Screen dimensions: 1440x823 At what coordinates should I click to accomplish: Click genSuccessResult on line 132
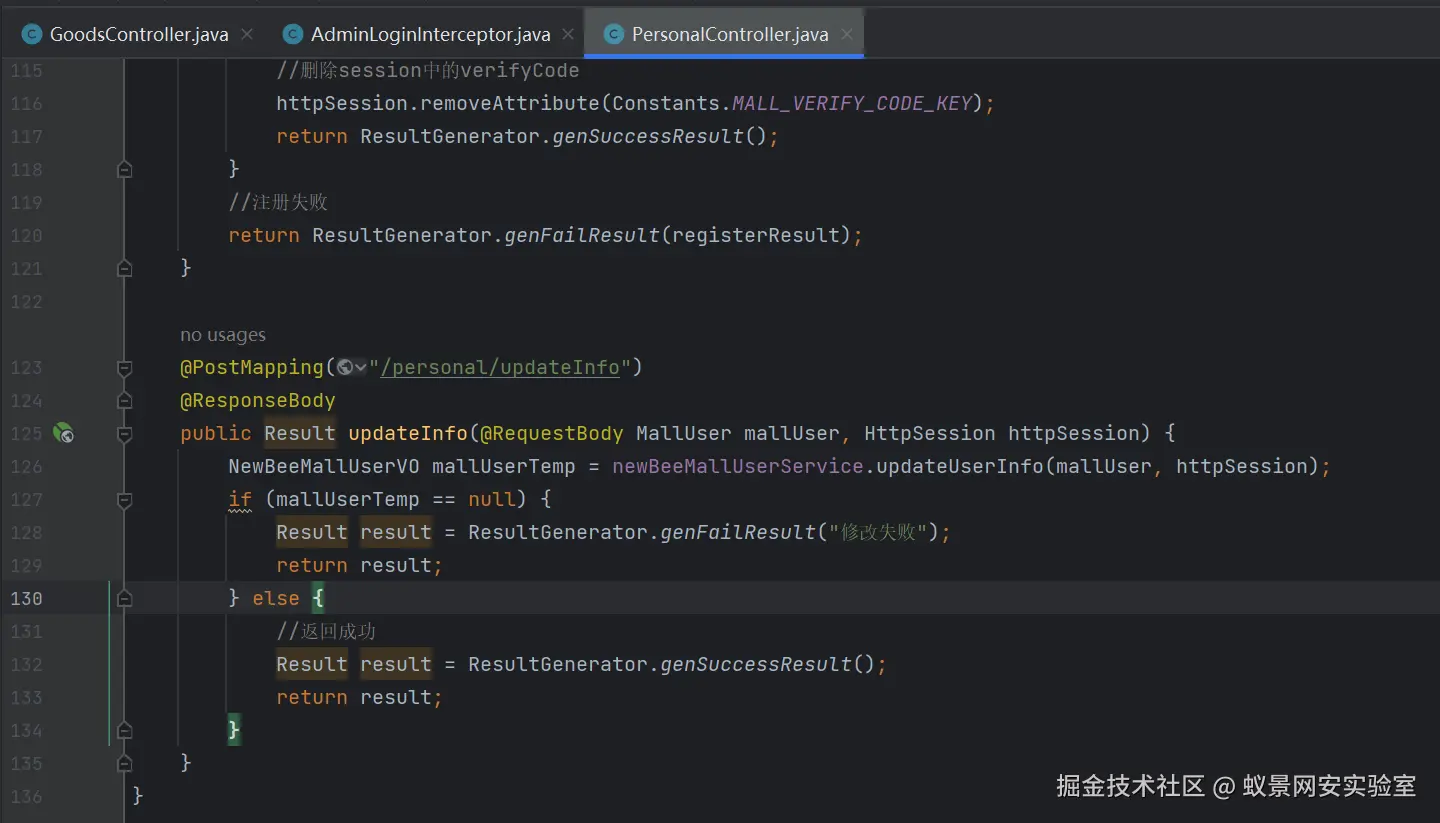click(756, 664)
